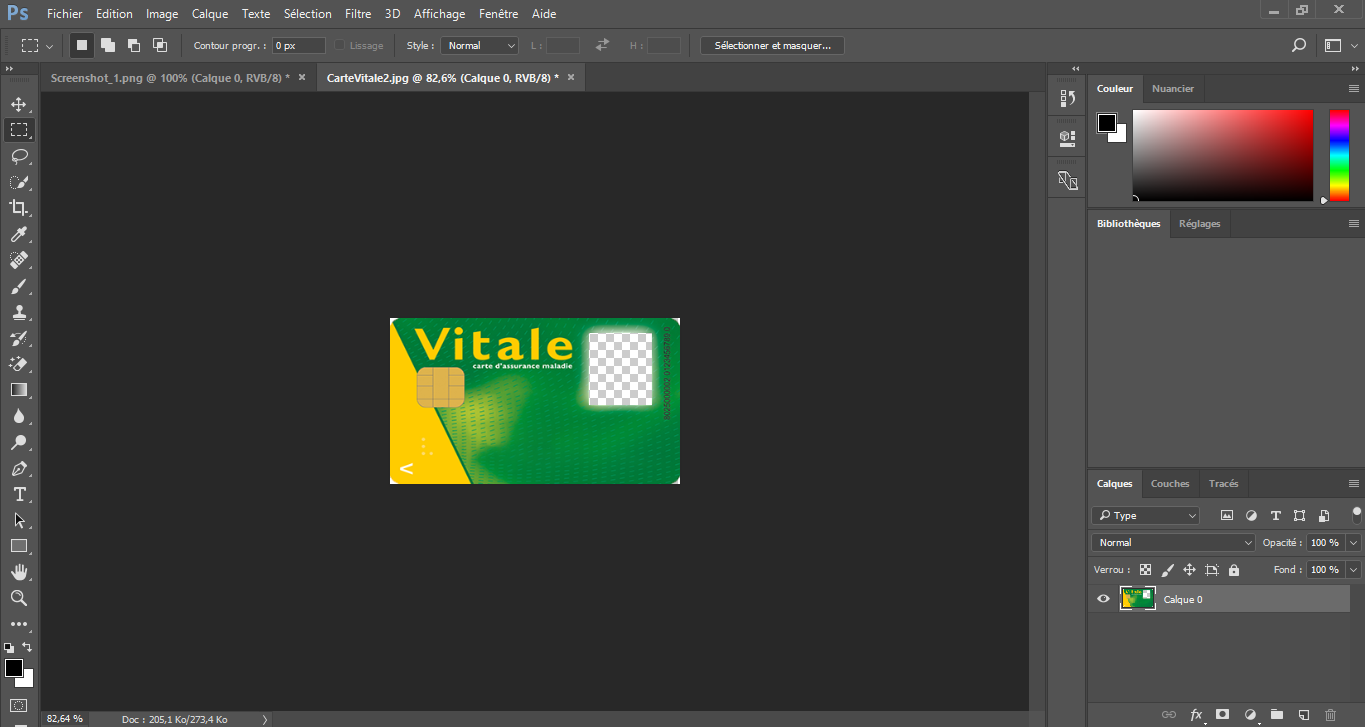Filter layers by type layers
Image resolution: width=1365 pixels, height=727 pixels.
[x=1275, y=516]
